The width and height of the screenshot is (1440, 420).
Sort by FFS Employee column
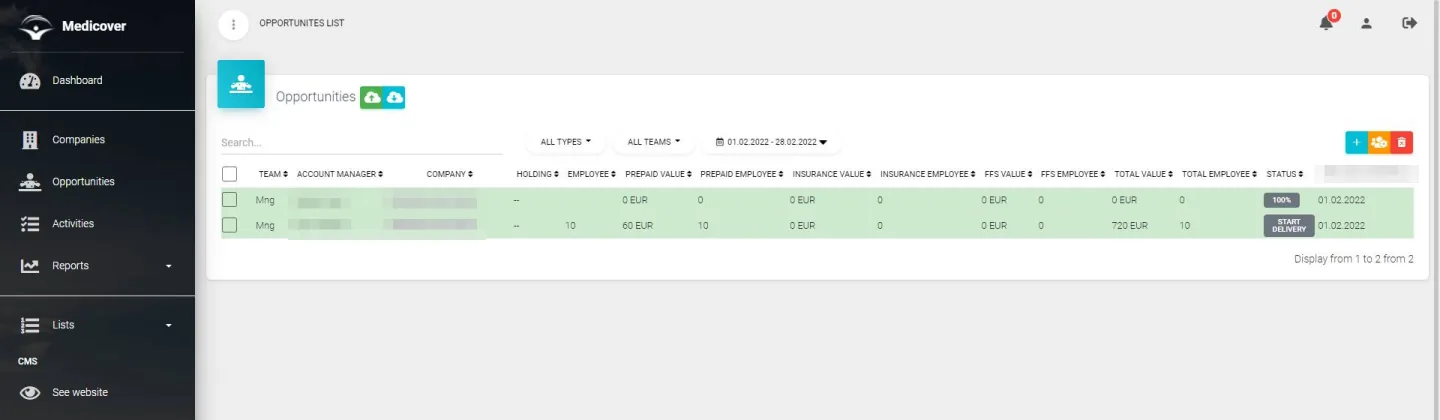click(x=1074, y=174)
